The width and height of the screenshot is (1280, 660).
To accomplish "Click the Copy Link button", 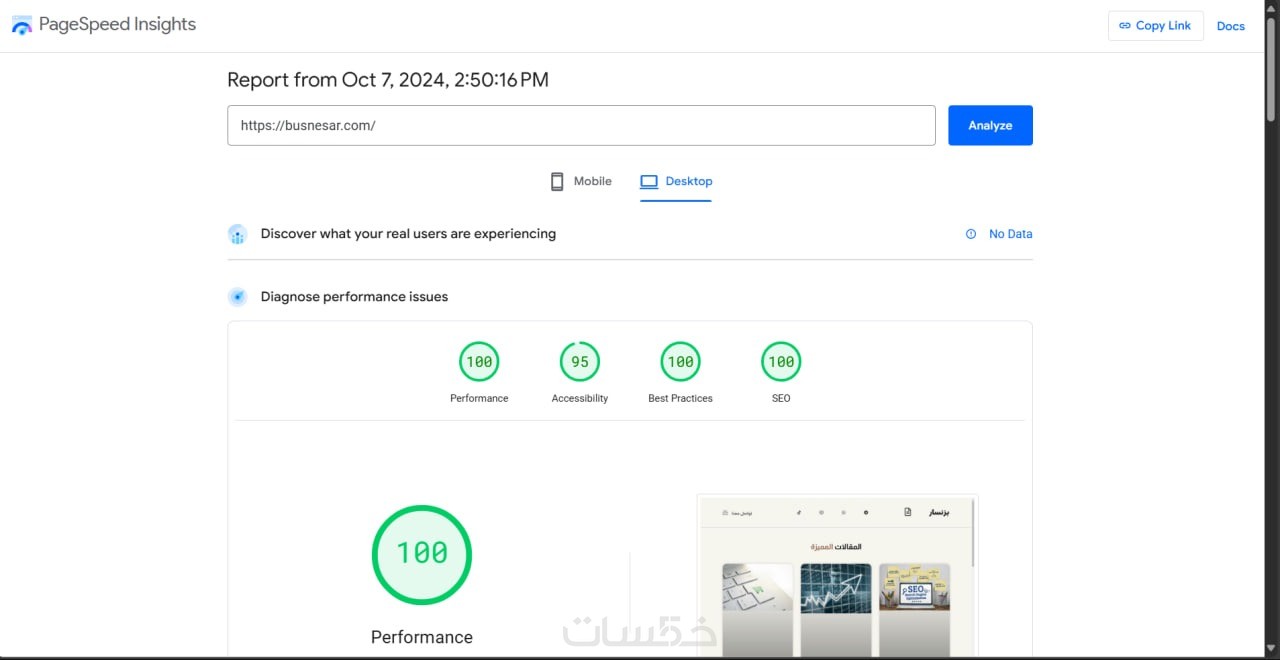I will (1155, 26).
